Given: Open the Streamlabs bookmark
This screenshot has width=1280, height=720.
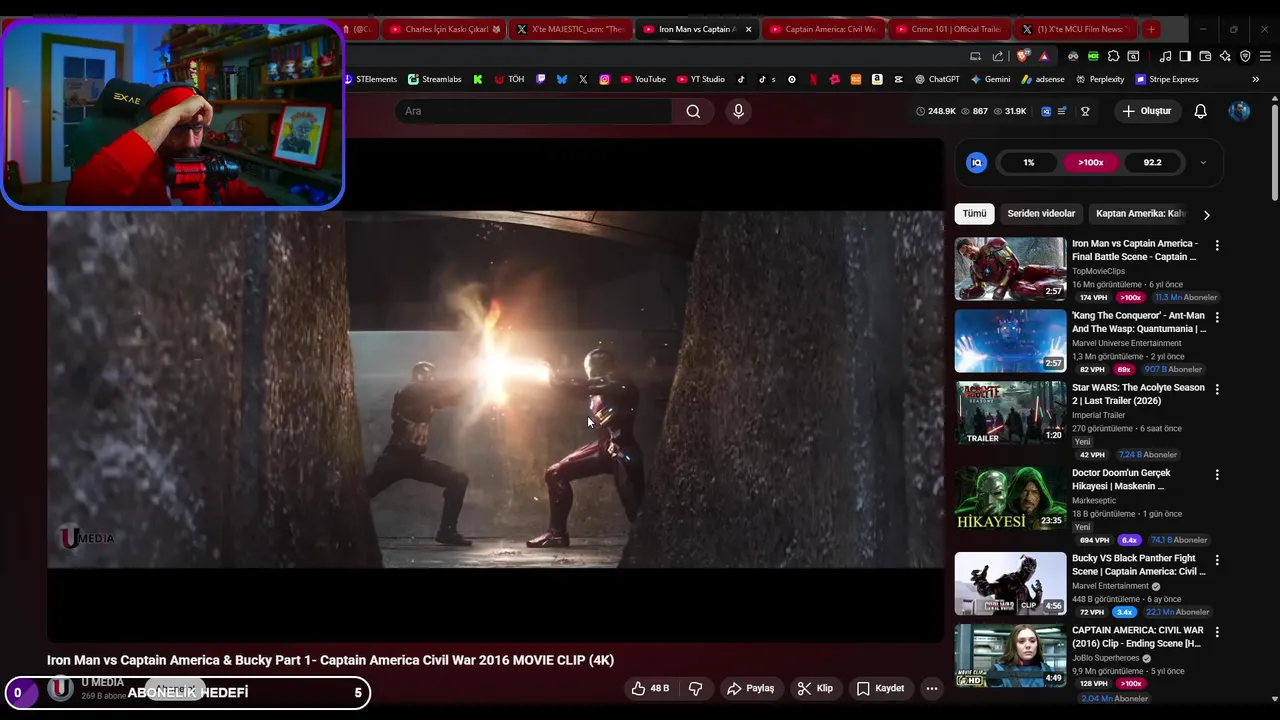Looking at the screenshot, I should coord(434,79).
